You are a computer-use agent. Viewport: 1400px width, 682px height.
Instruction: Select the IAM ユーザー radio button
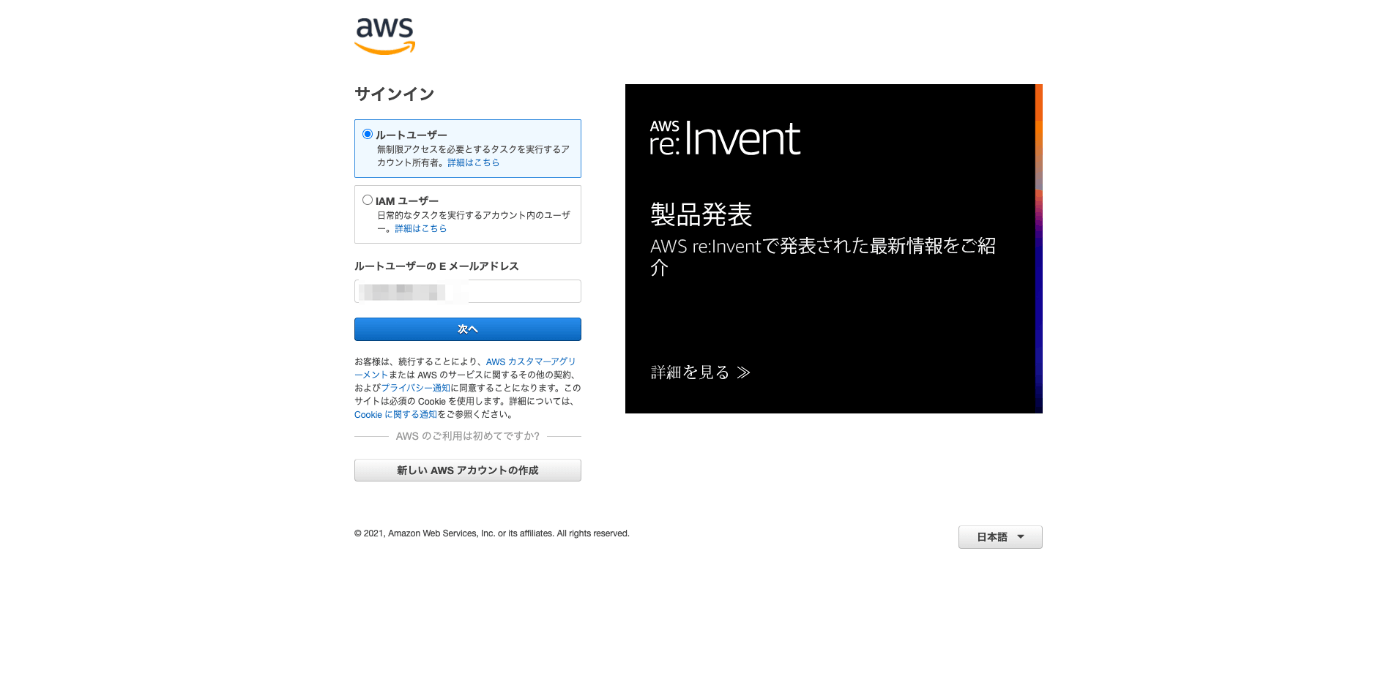pos(367,200)
